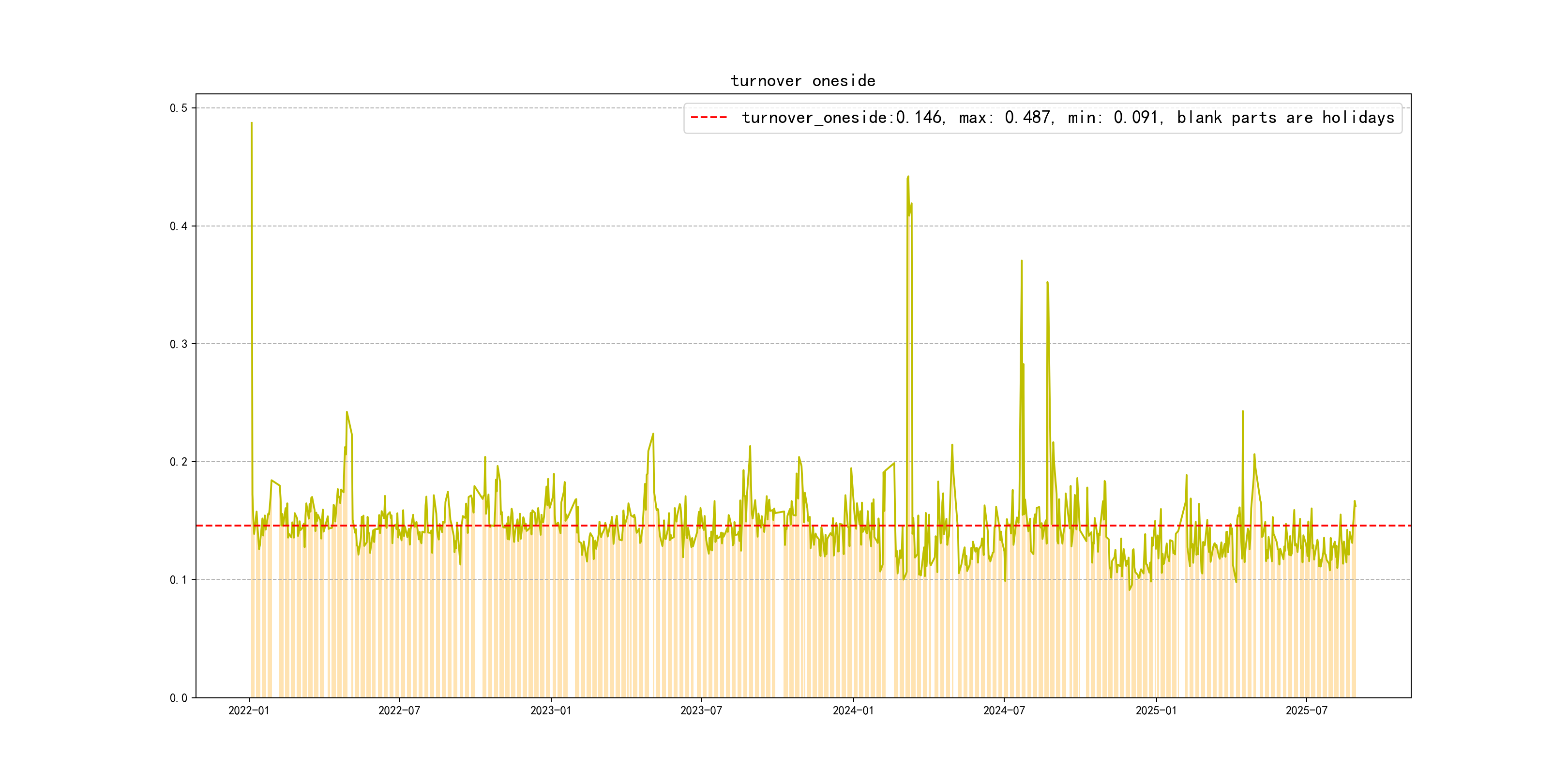
Task: Click the 0.1 y-axis tick label
Action: click(x=179, y=580)
